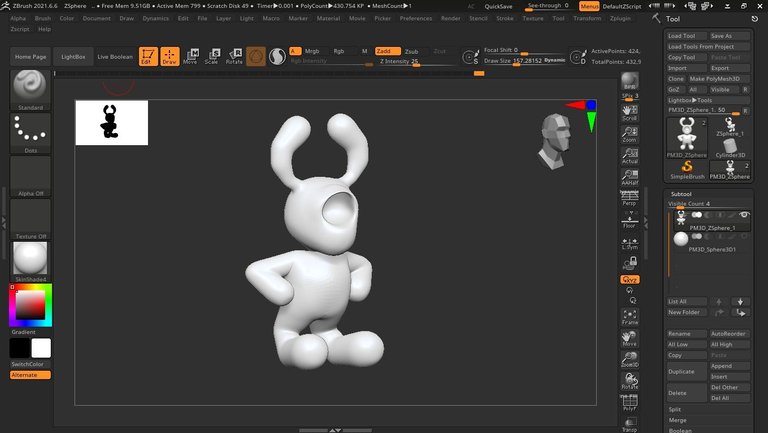Click the Zoom3D icon

[x=629, y=360]
